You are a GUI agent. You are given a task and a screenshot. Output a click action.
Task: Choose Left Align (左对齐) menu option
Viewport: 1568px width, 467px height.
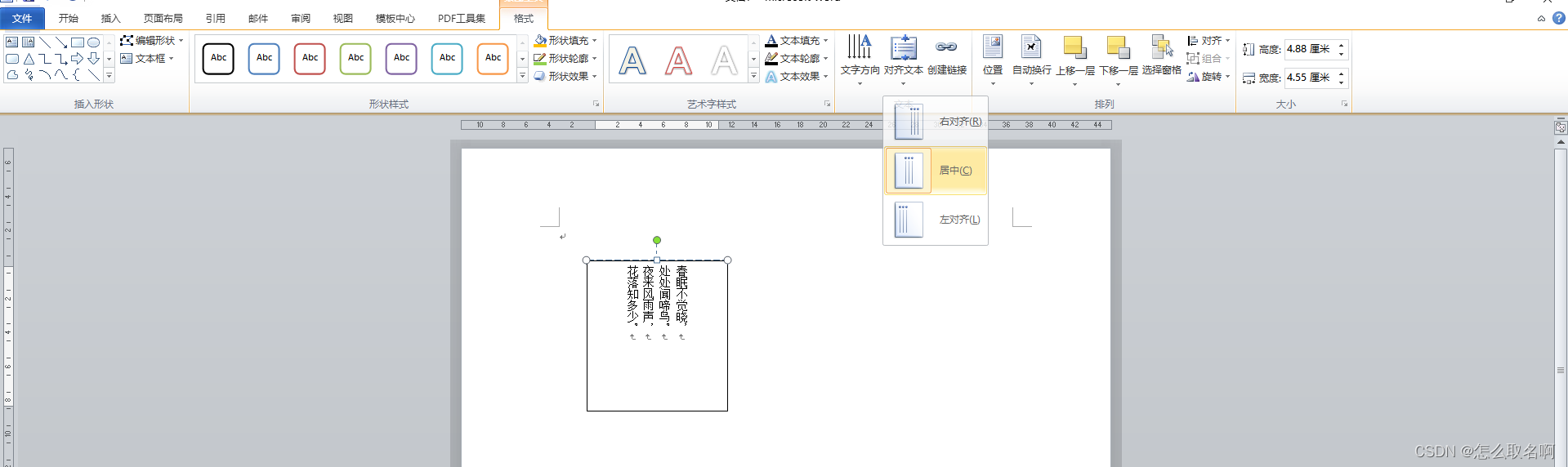coord(936,220)
